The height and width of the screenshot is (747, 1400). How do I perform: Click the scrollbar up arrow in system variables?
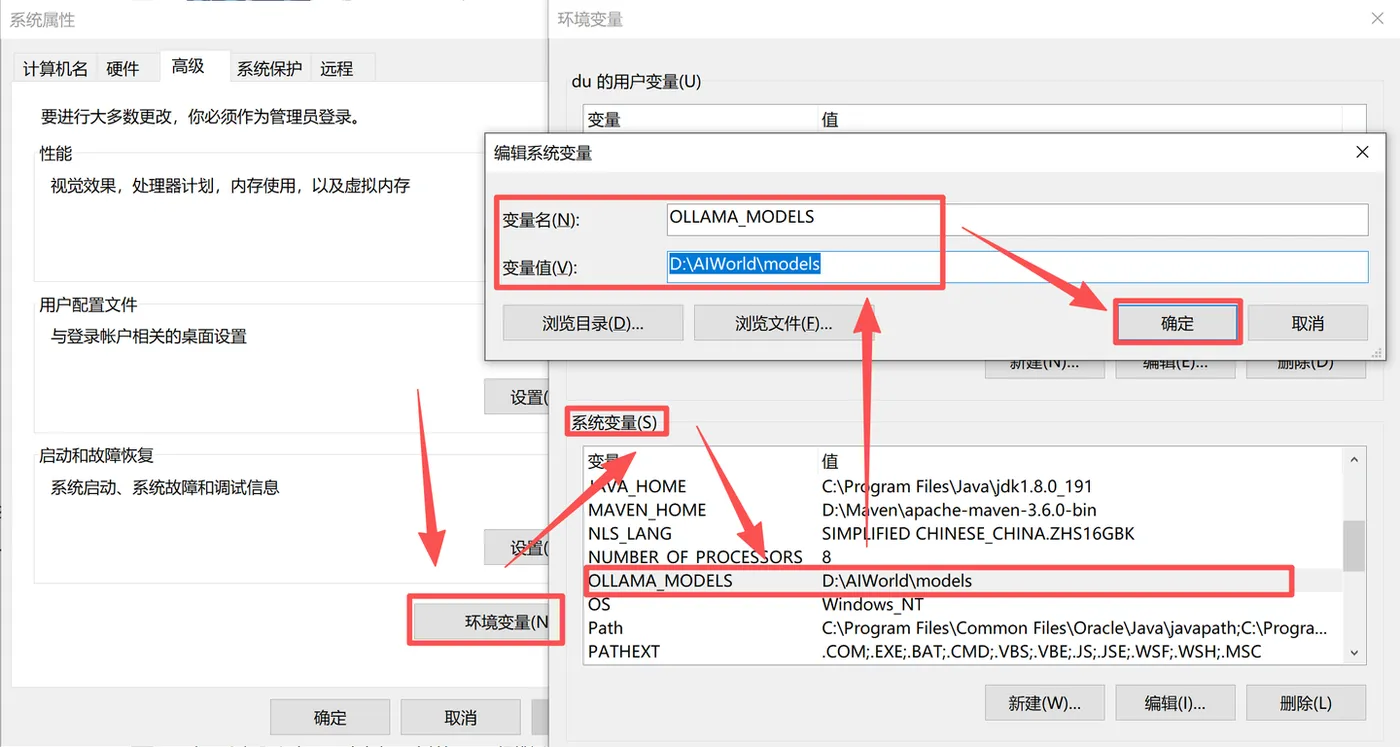(x=1354, y=460)
